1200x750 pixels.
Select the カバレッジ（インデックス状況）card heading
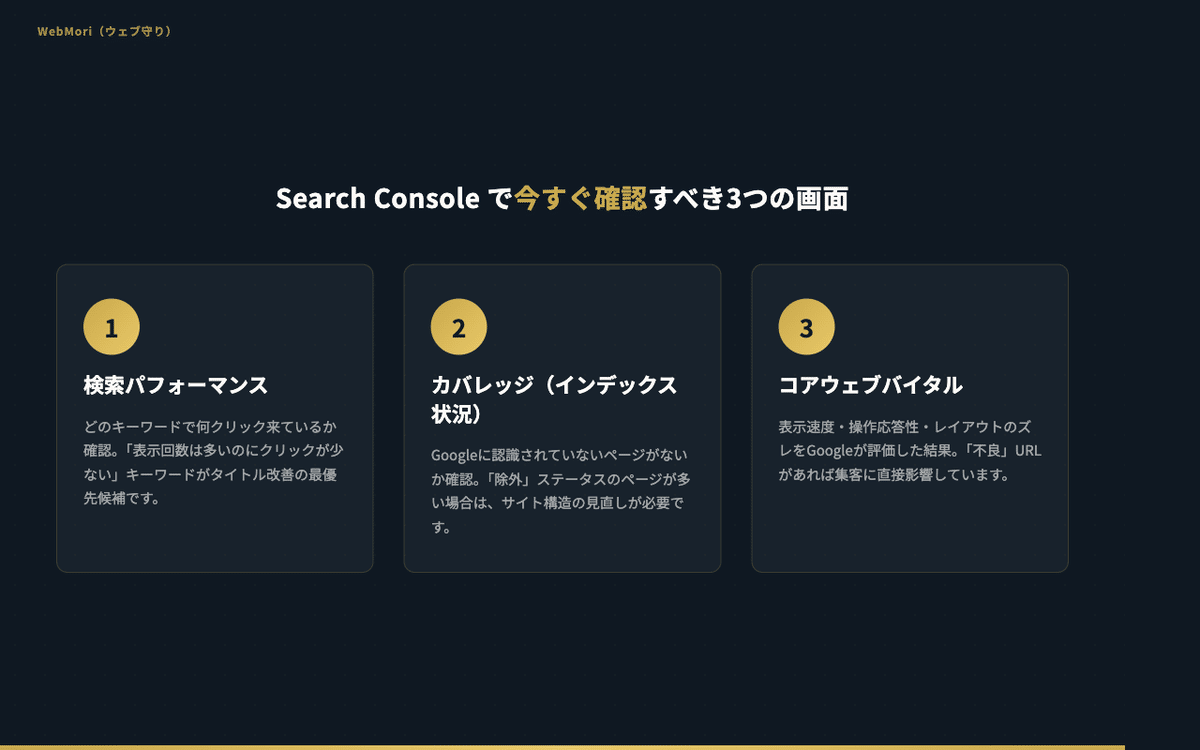point(554,399)
